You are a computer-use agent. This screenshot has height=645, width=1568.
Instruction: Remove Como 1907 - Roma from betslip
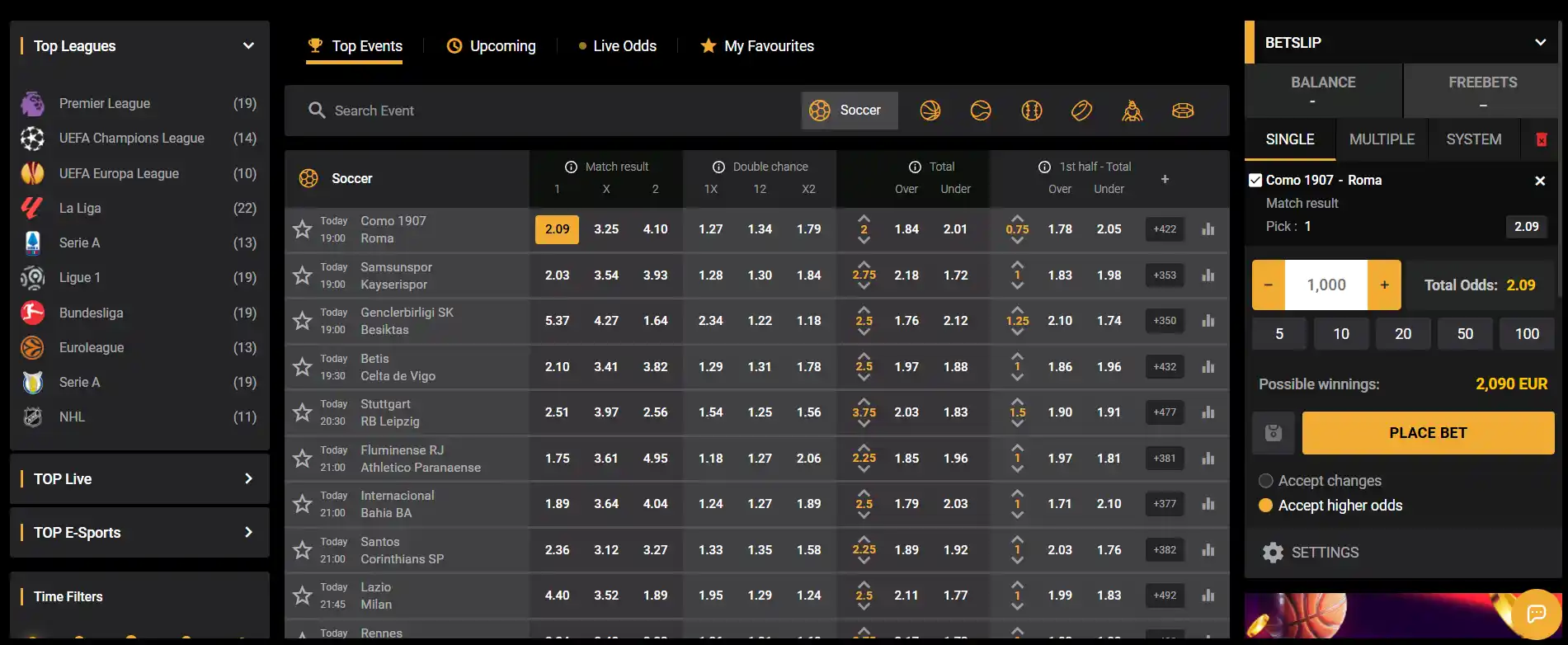(x=1540, y=181)
